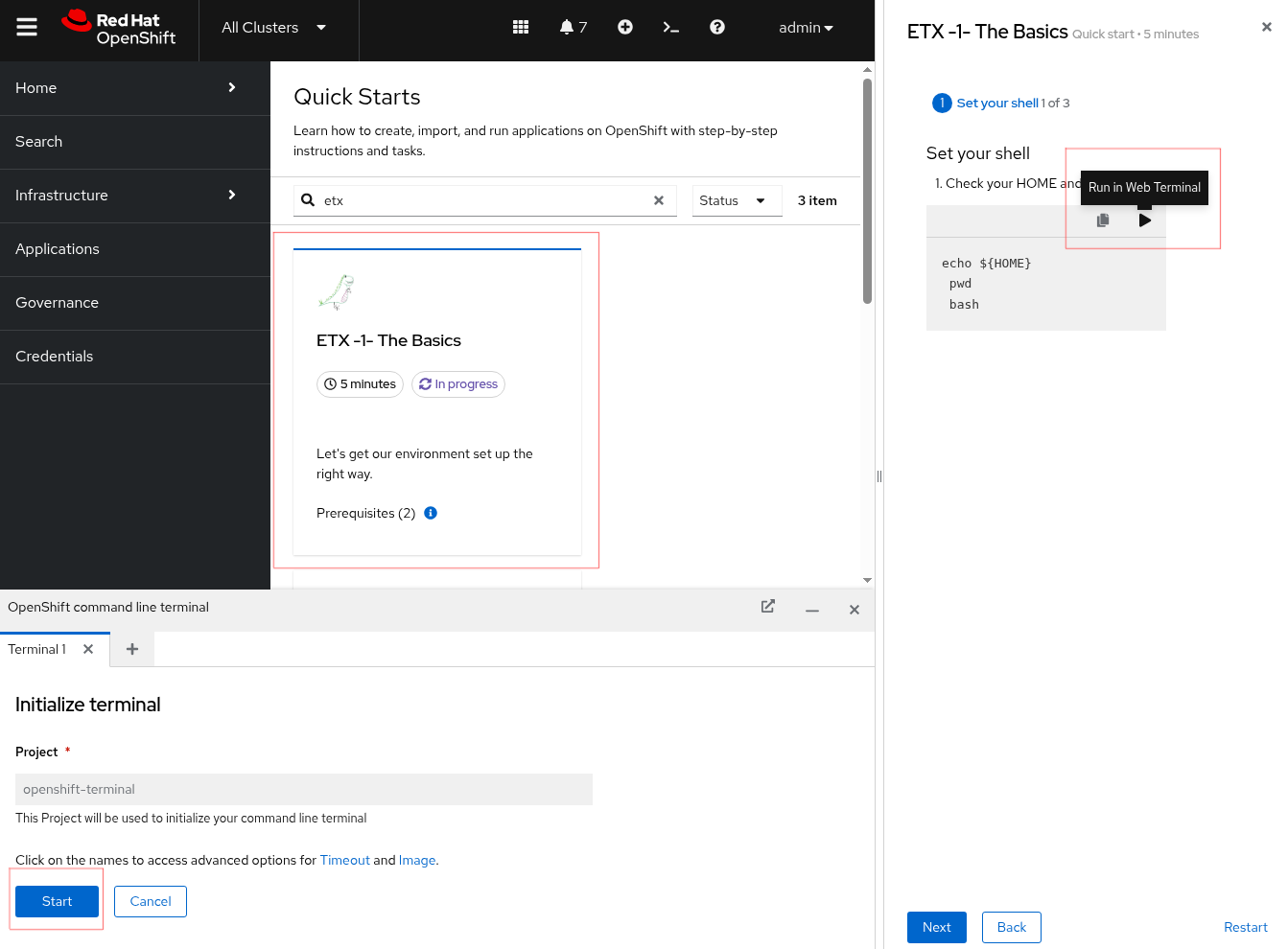Clear the etx search filter text
The width and height of the screenshot is (1288, 949).
[x=659, y=200]
